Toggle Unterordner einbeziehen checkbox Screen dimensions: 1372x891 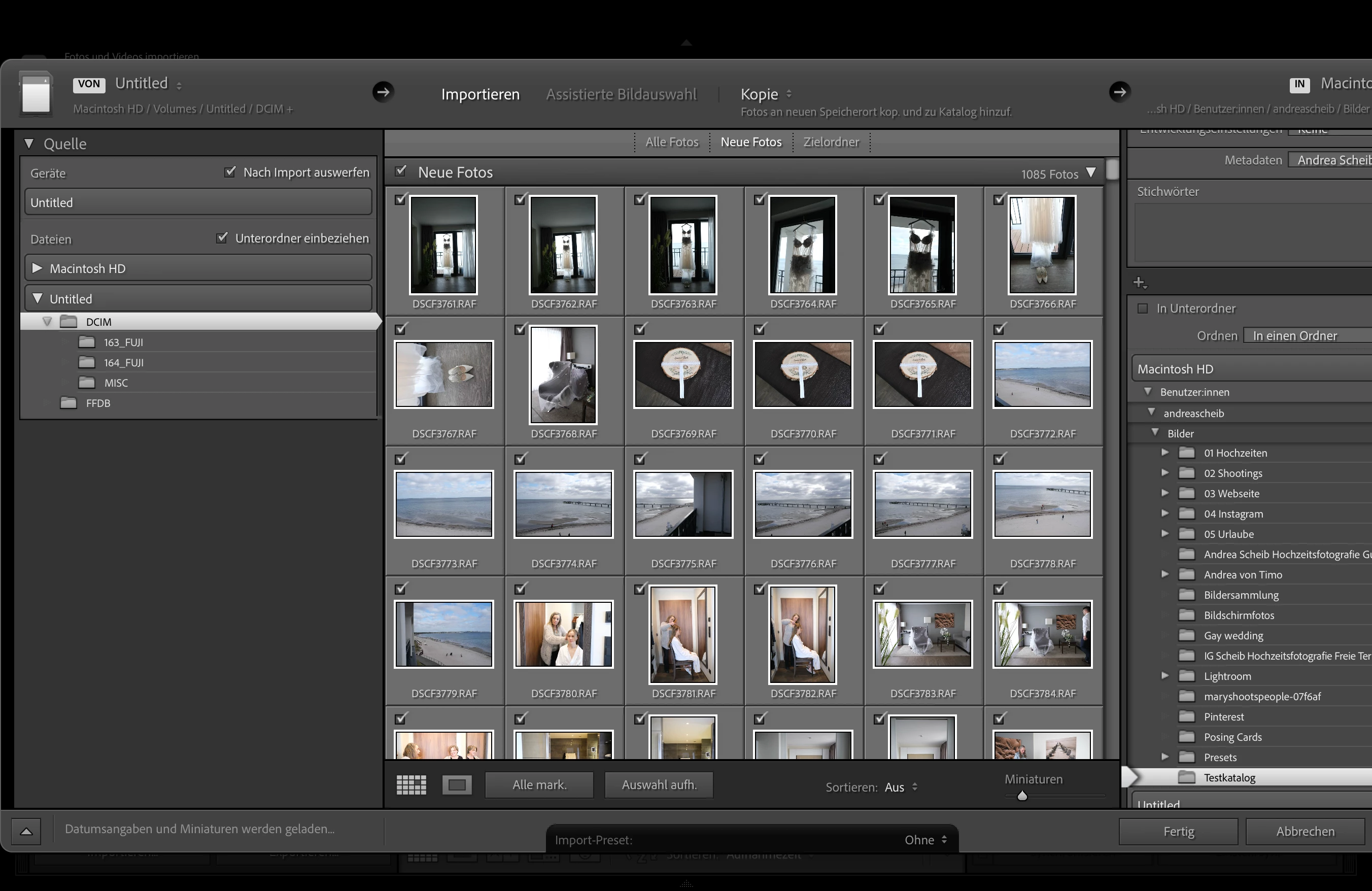(x=222, y=237)
